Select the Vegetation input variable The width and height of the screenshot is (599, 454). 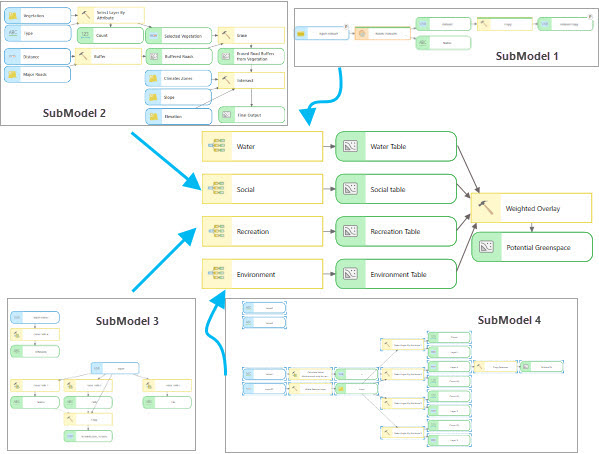click(x=37, y=16)
